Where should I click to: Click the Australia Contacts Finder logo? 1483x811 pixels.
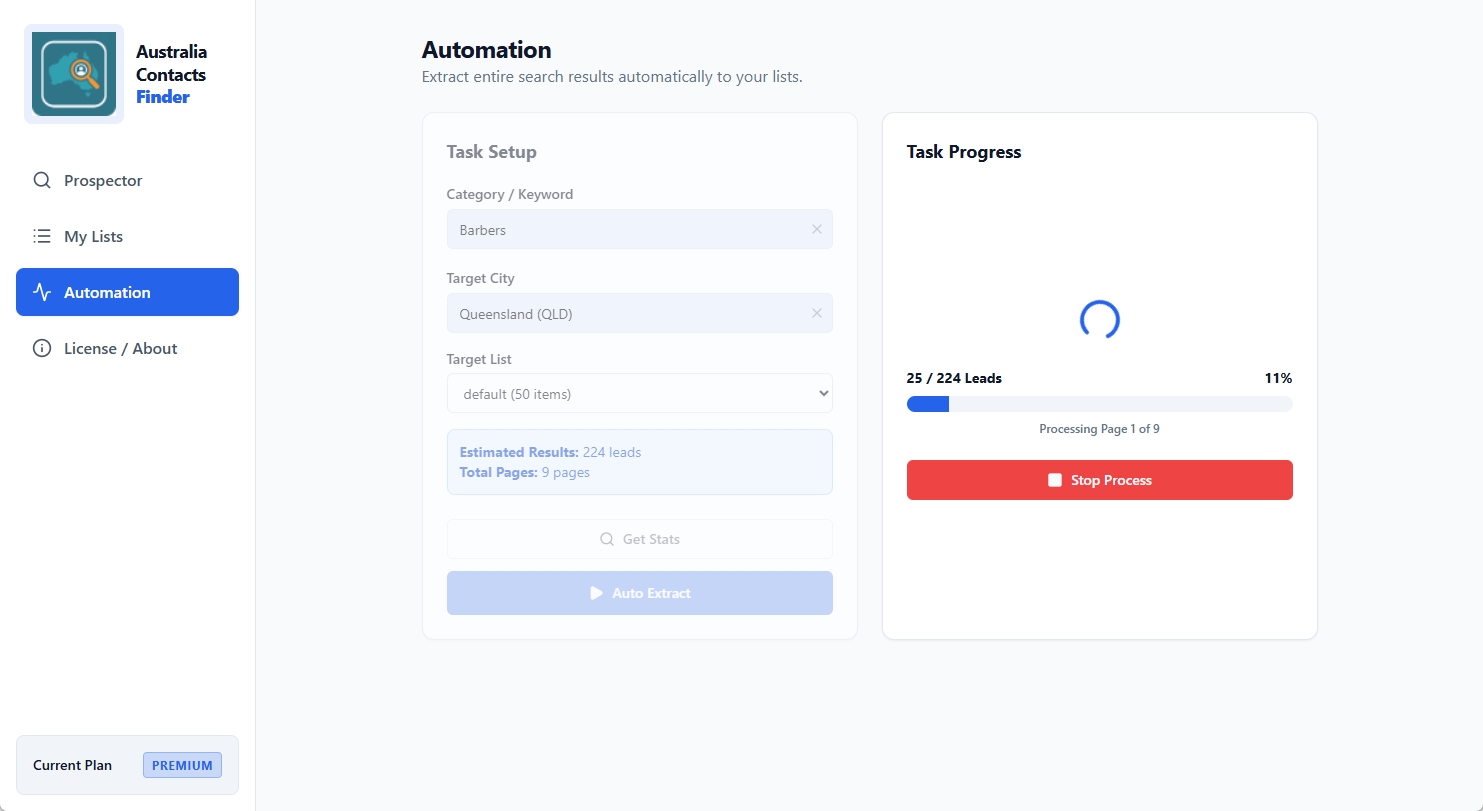(x=73, y=72)
